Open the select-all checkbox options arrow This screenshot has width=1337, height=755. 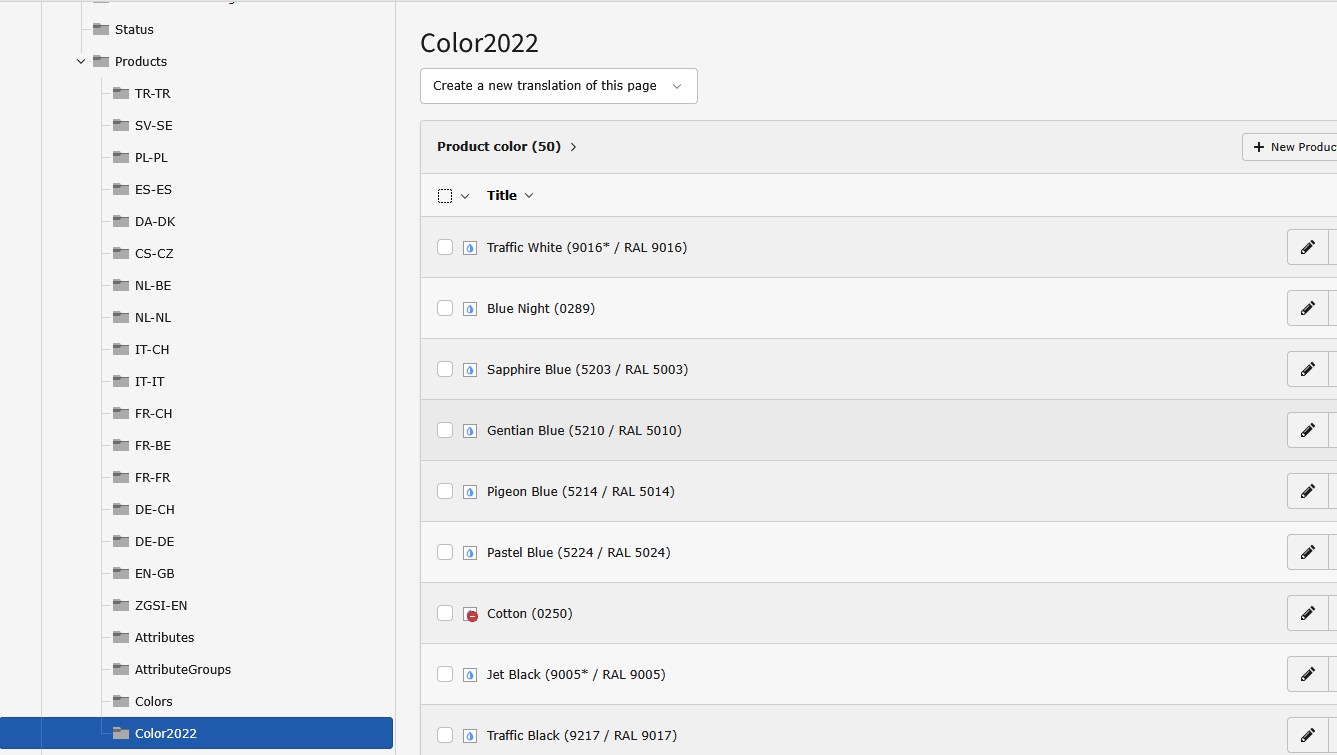(x=465, y=196)
